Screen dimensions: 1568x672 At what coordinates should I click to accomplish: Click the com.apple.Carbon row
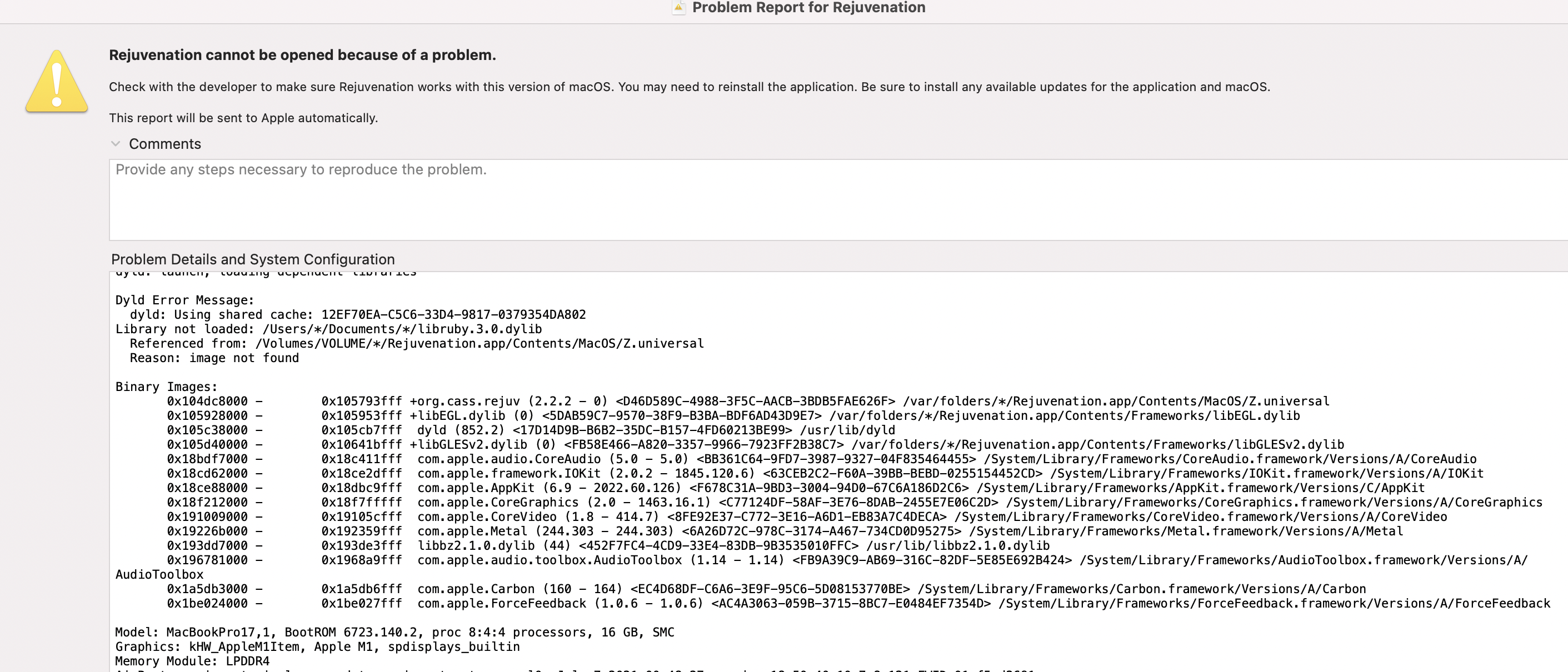[766, 589]
